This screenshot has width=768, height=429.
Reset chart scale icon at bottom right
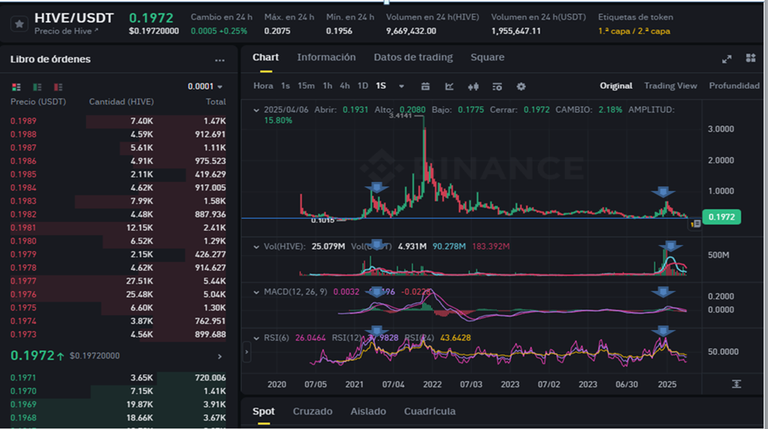pyautogui.click(x=736, y=384)
